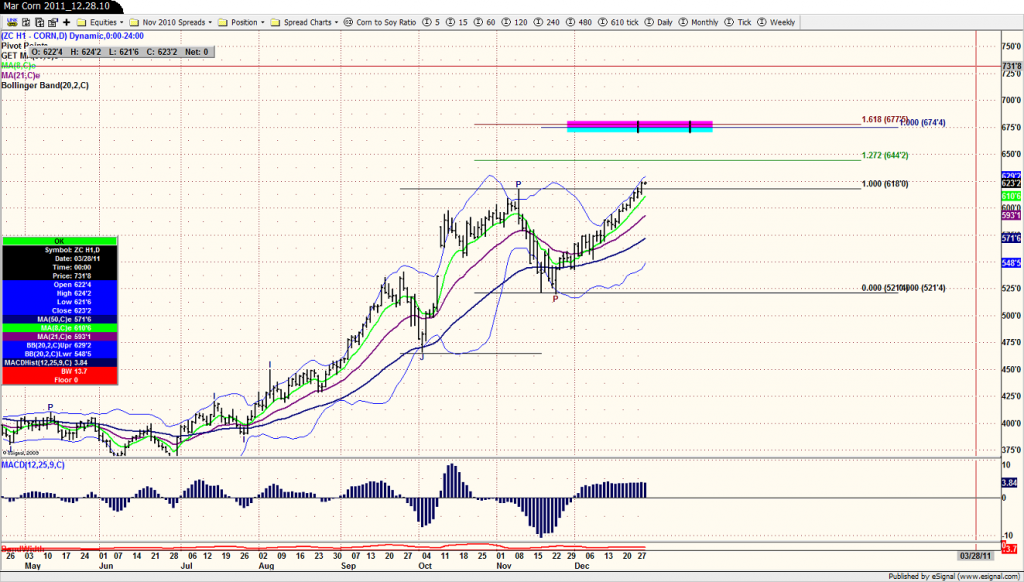This screenshot has width=1024, height=582.
Task: Click the second page layout toolbar icon
Action: (25, 22)
